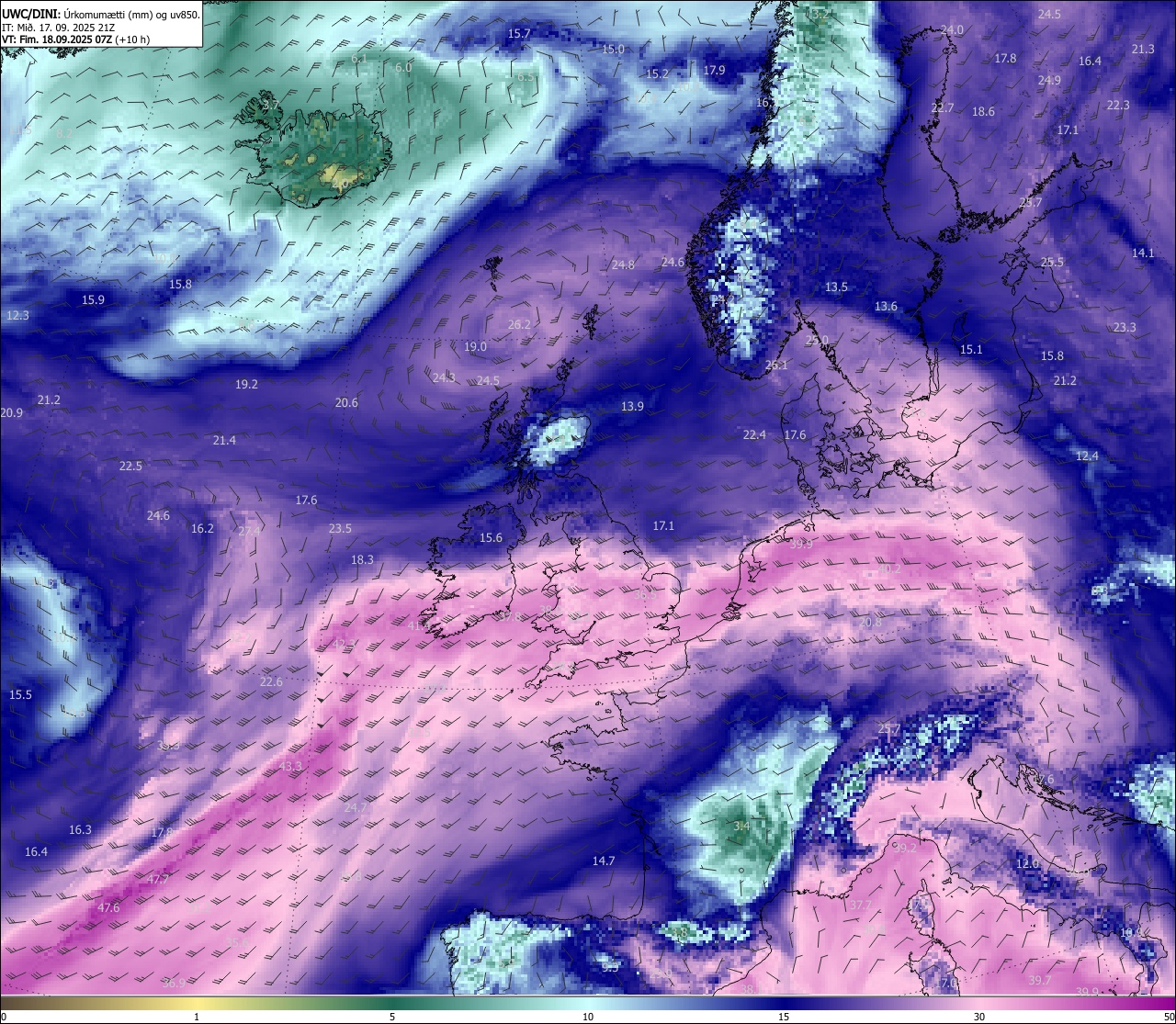The image size is (1176, 1024).
Task: Click the 19.0 value label
Action: tap(475, 347)
